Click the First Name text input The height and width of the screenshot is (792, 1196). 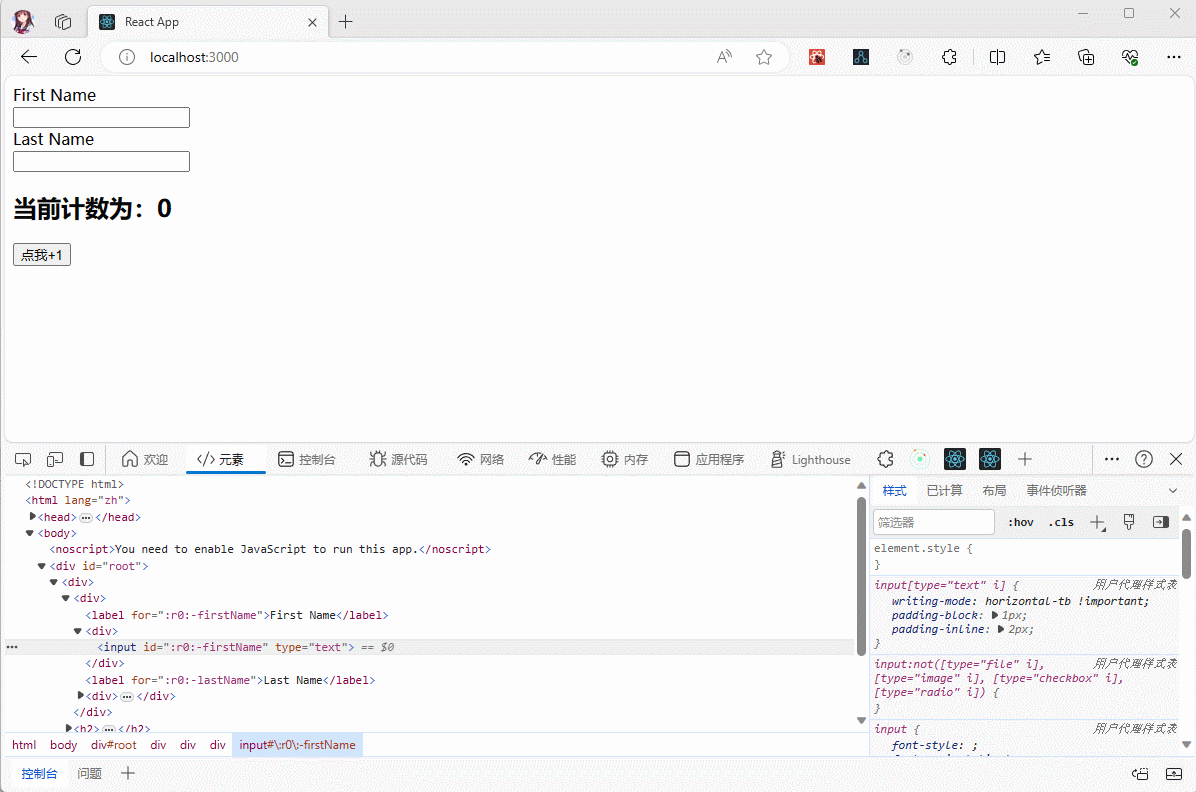tap(101, 118)
